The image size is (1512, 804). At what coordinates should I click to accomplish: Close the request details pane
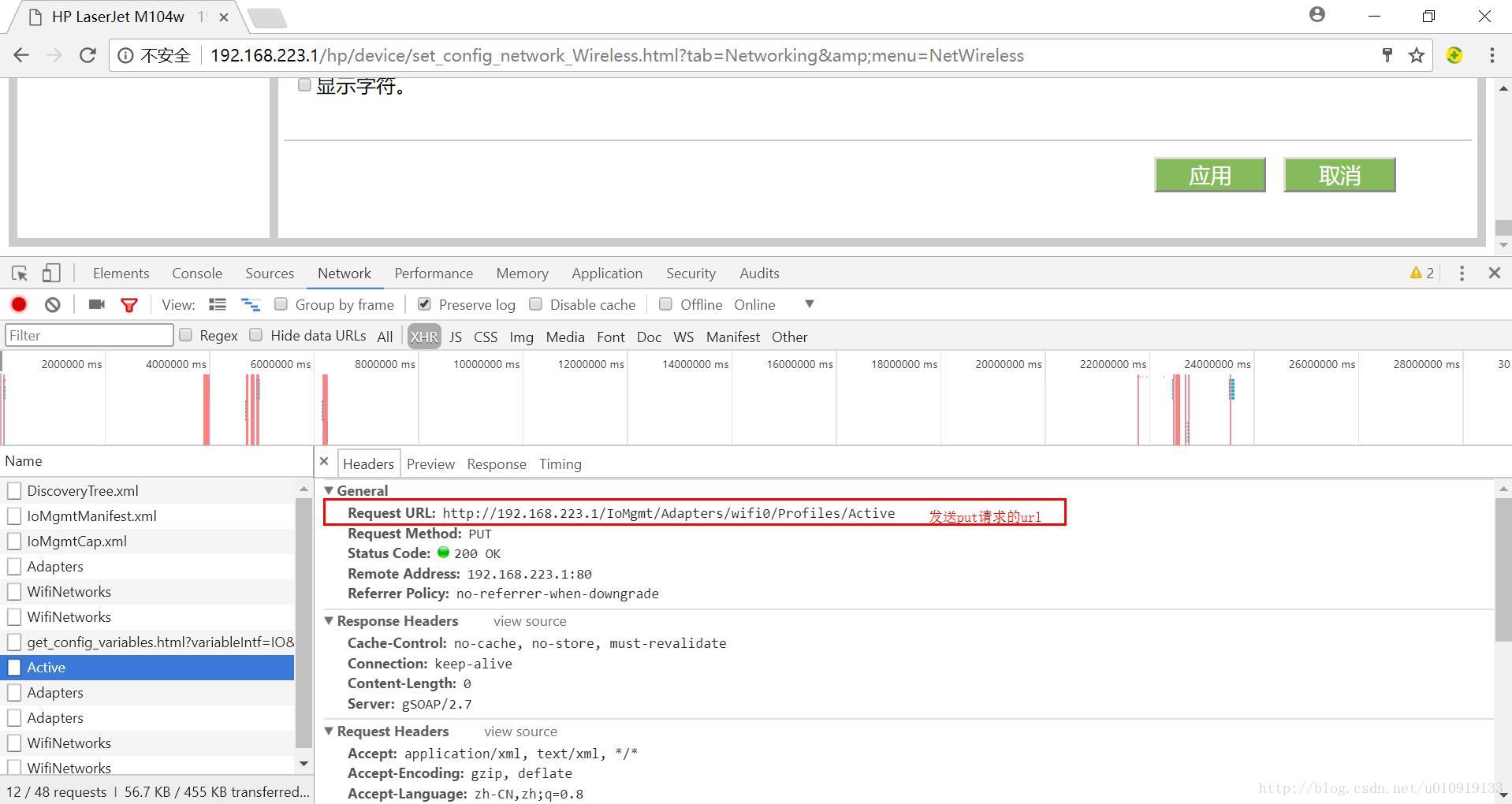(324, 462)
